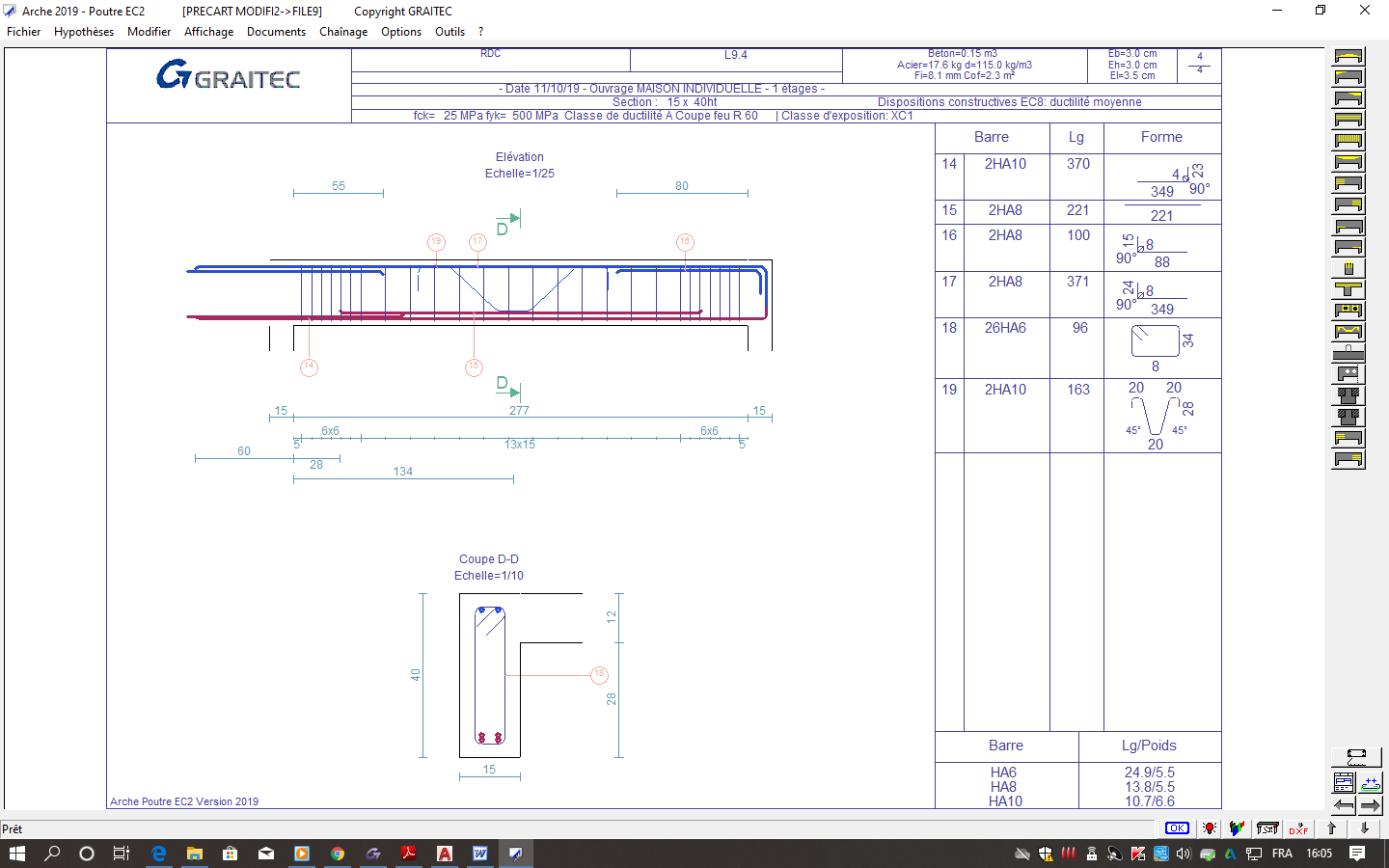Click the T-beam section icon
The width and height of the screenshot is (1389, 868).
coord(1348,289)
